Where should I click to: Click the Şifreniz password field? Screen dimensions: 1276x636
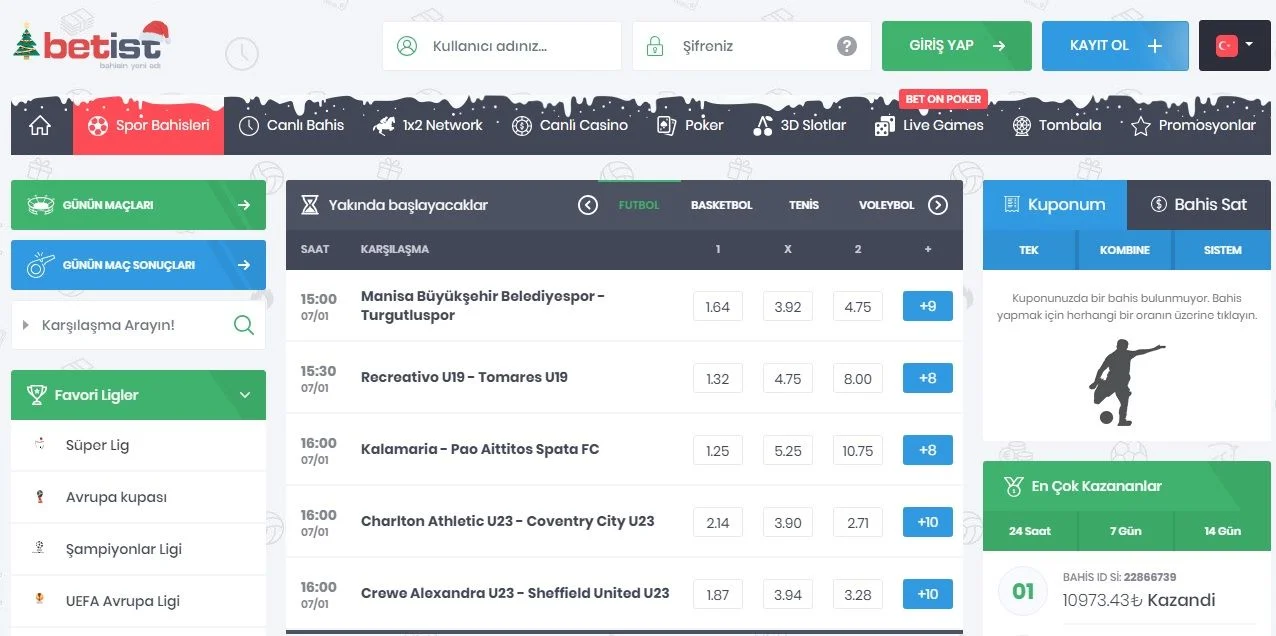click(x=752, y=46)
